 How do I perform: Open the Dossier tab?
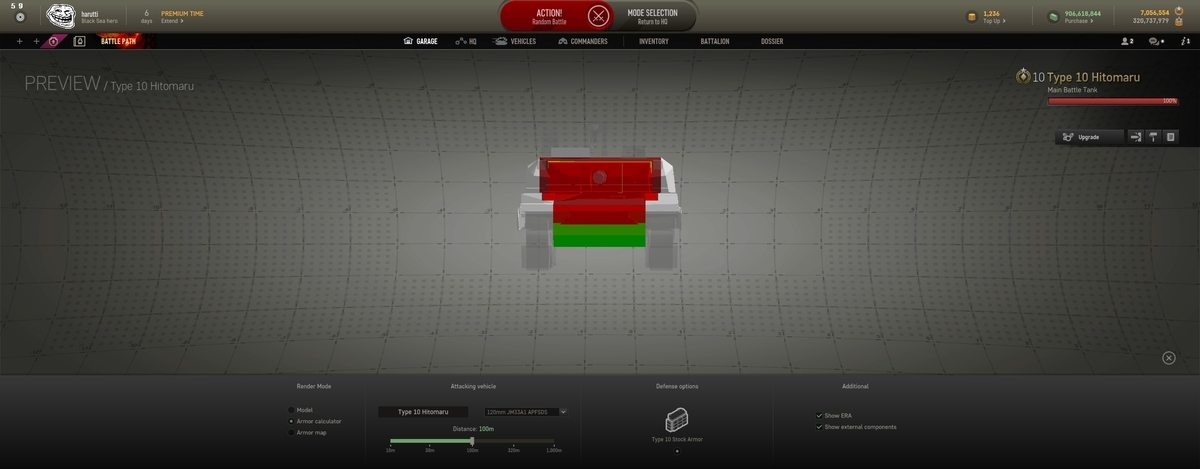point(772,42)
